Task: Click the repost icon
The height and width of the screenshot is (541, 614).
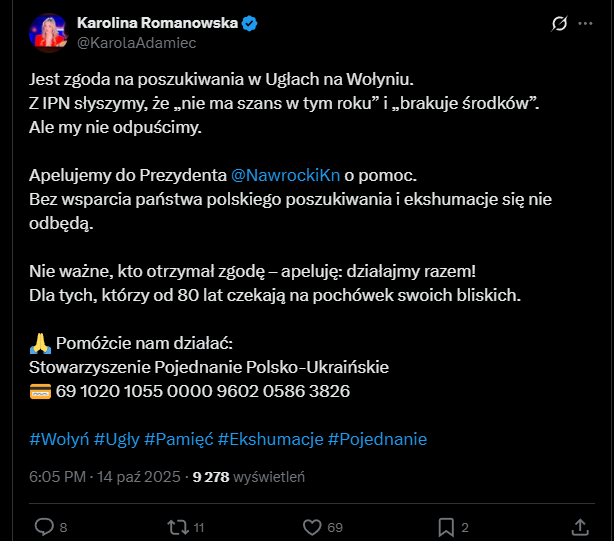Action: (177, 526)
